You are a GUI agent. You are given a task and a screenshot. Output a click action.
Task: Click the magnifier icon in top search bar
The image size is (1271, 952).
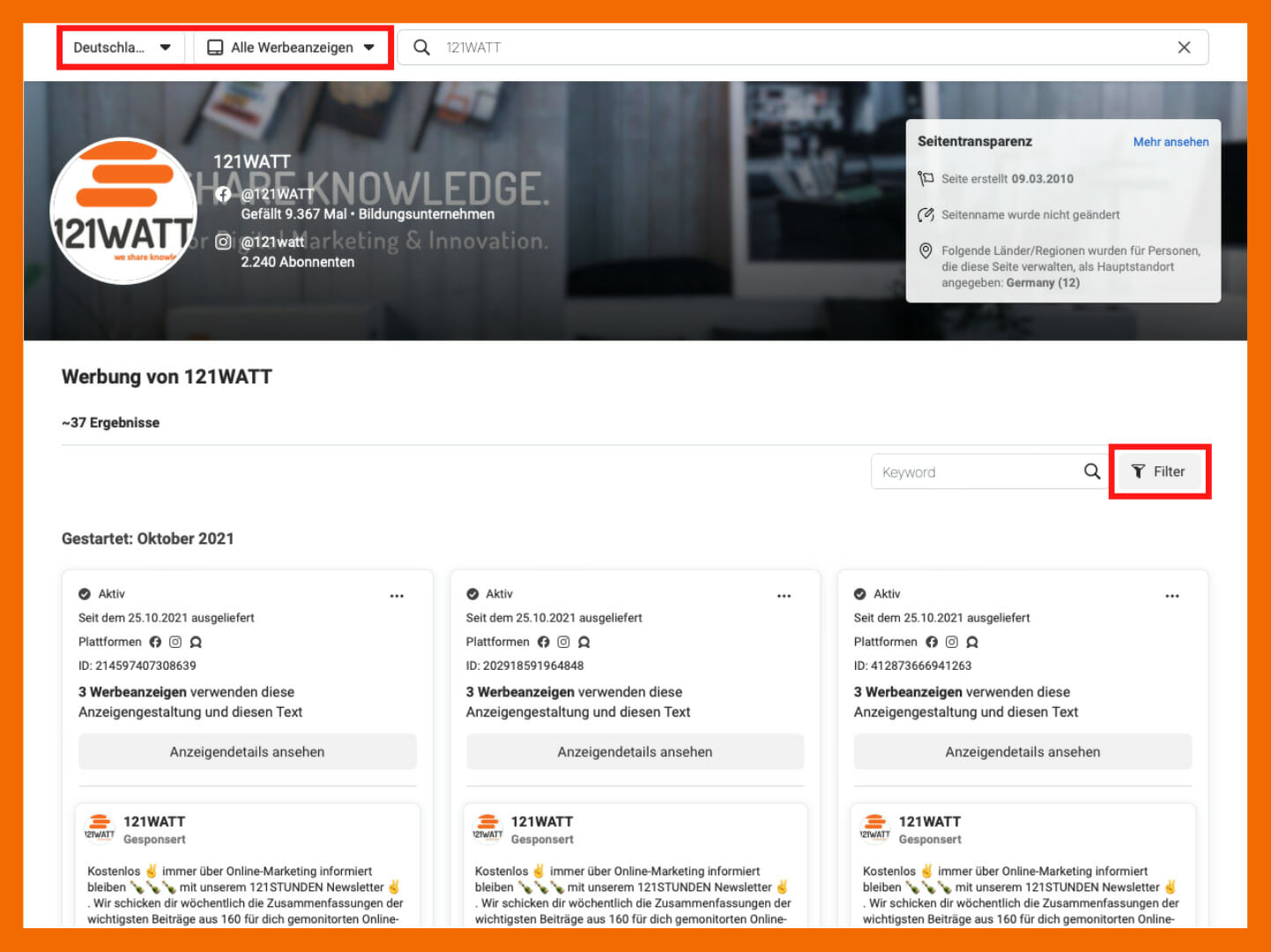[422, 48]
